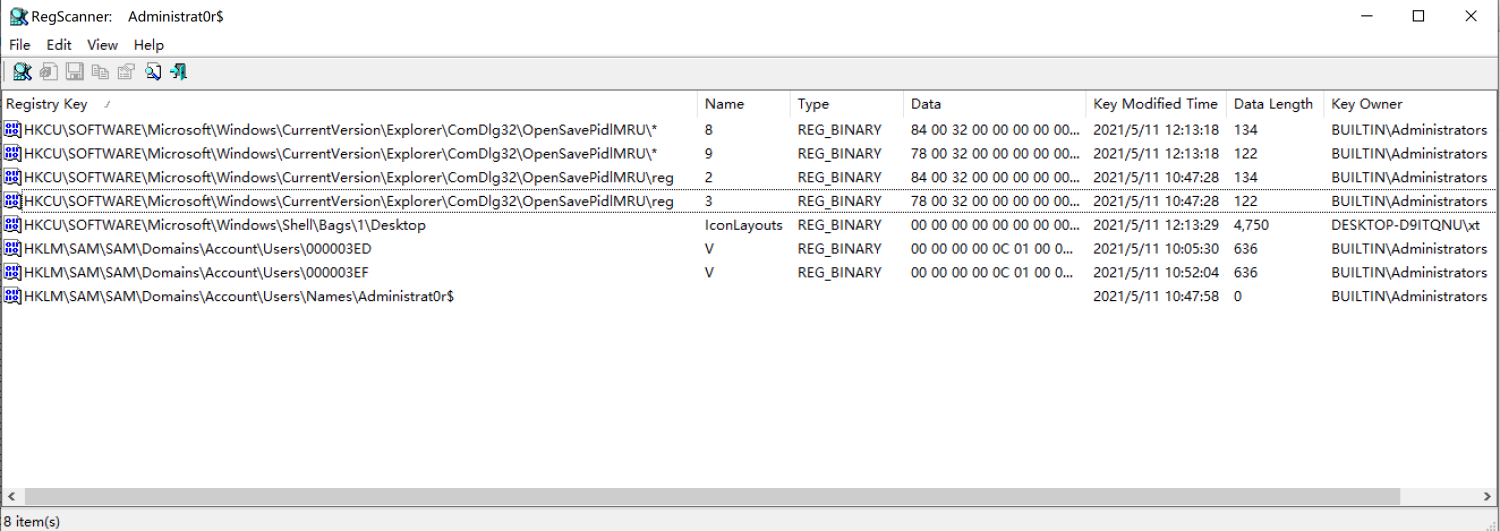Image resolution: width=1500 pixels, height=531 pixels.
Task: Click data length 0 in Administrat0r$ row
Action: [x=1238, y=296]
